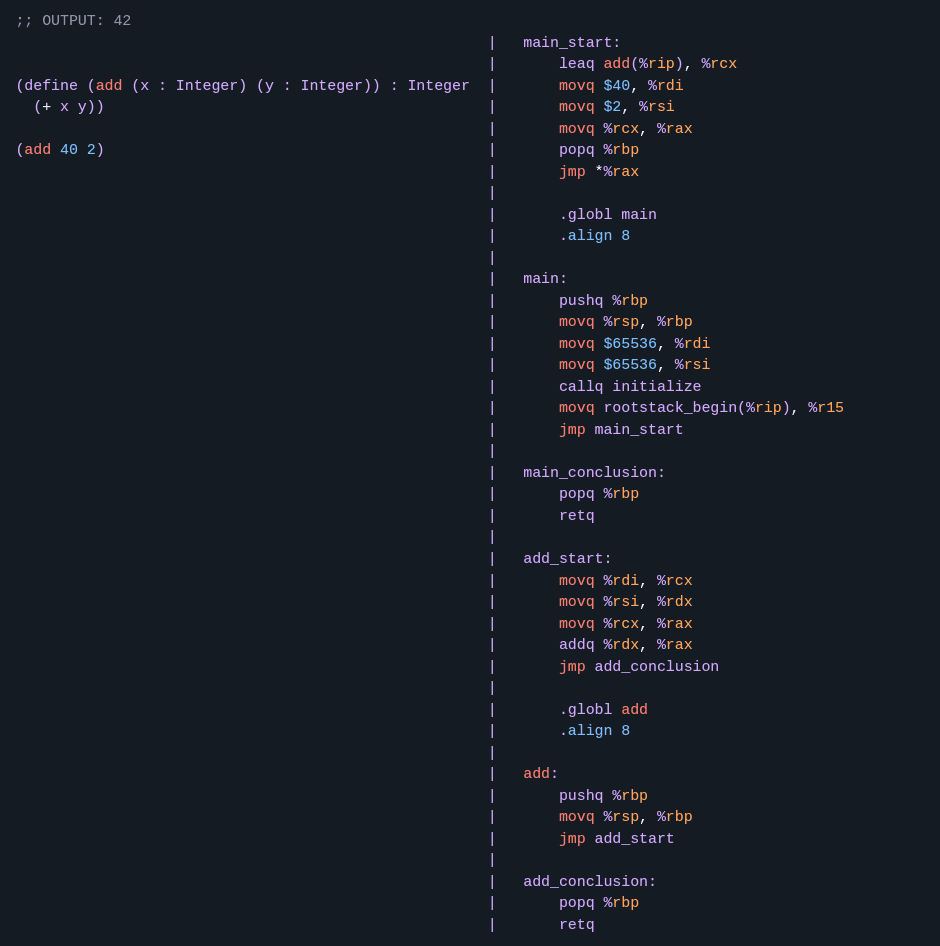
Task: Click the add_conclusion: label
Action: pyautogui.click(x=589, y=881)
